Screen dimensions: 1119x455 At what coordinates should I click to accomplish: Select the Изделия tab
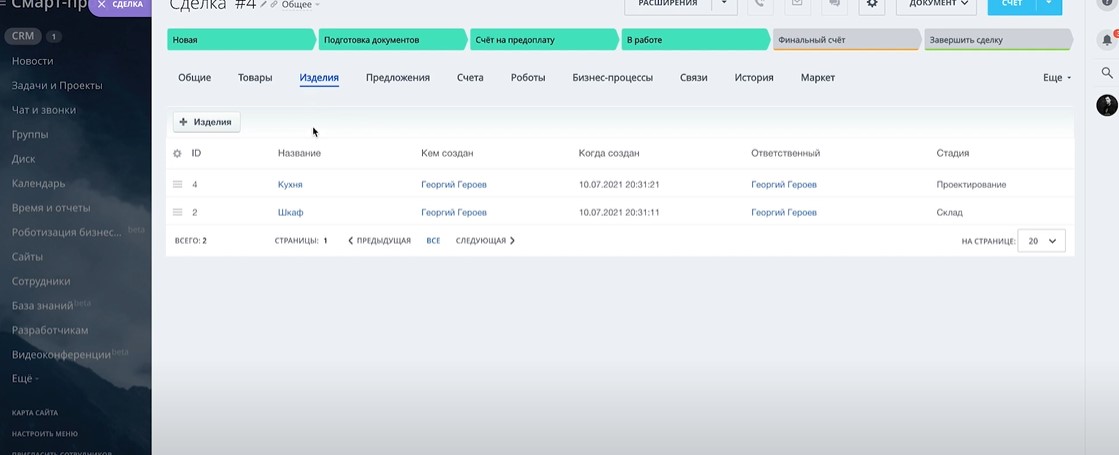(x=319, y=78)
